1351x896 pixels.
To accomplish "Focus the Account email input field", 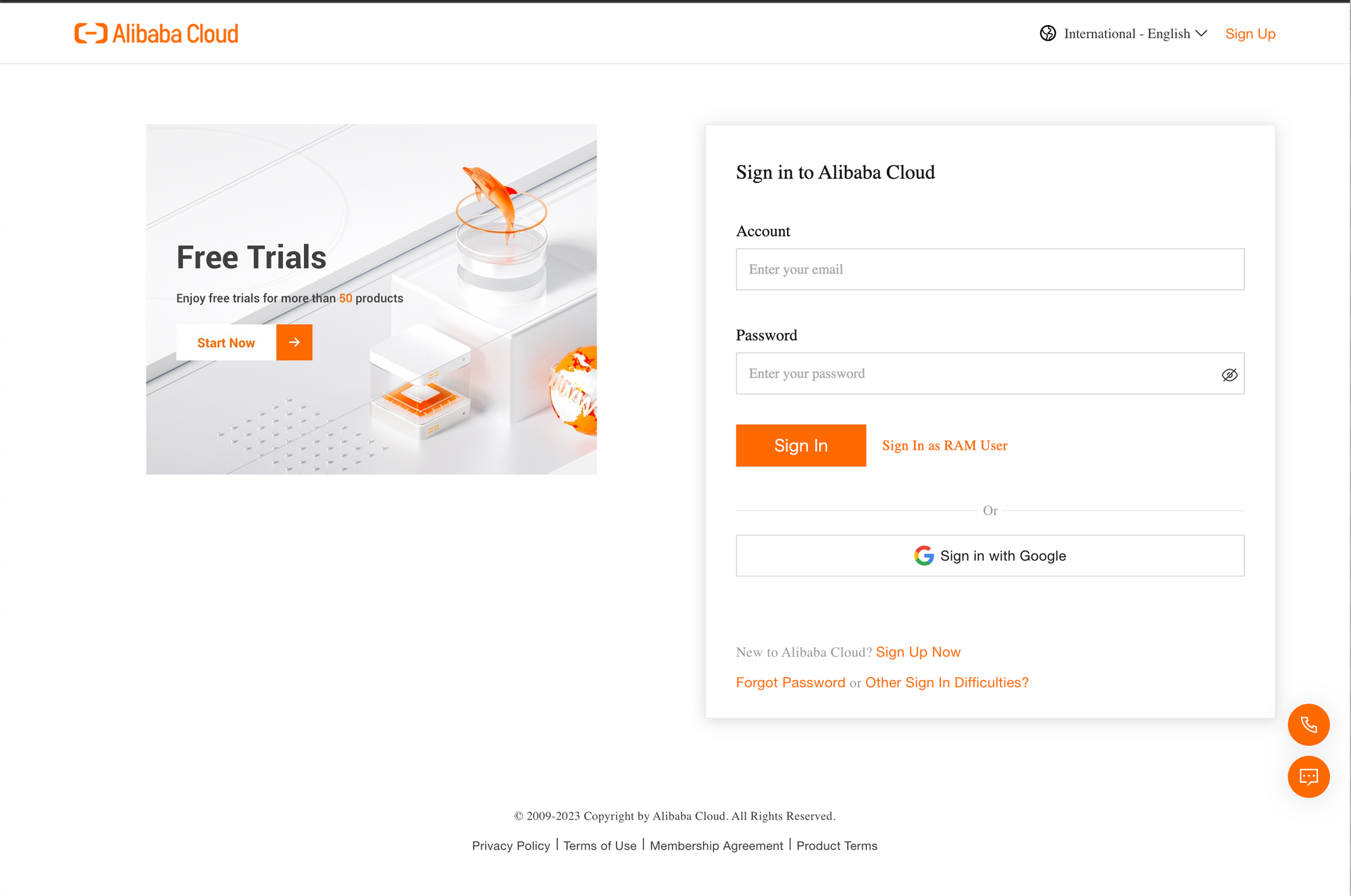I will click(990, 269).
